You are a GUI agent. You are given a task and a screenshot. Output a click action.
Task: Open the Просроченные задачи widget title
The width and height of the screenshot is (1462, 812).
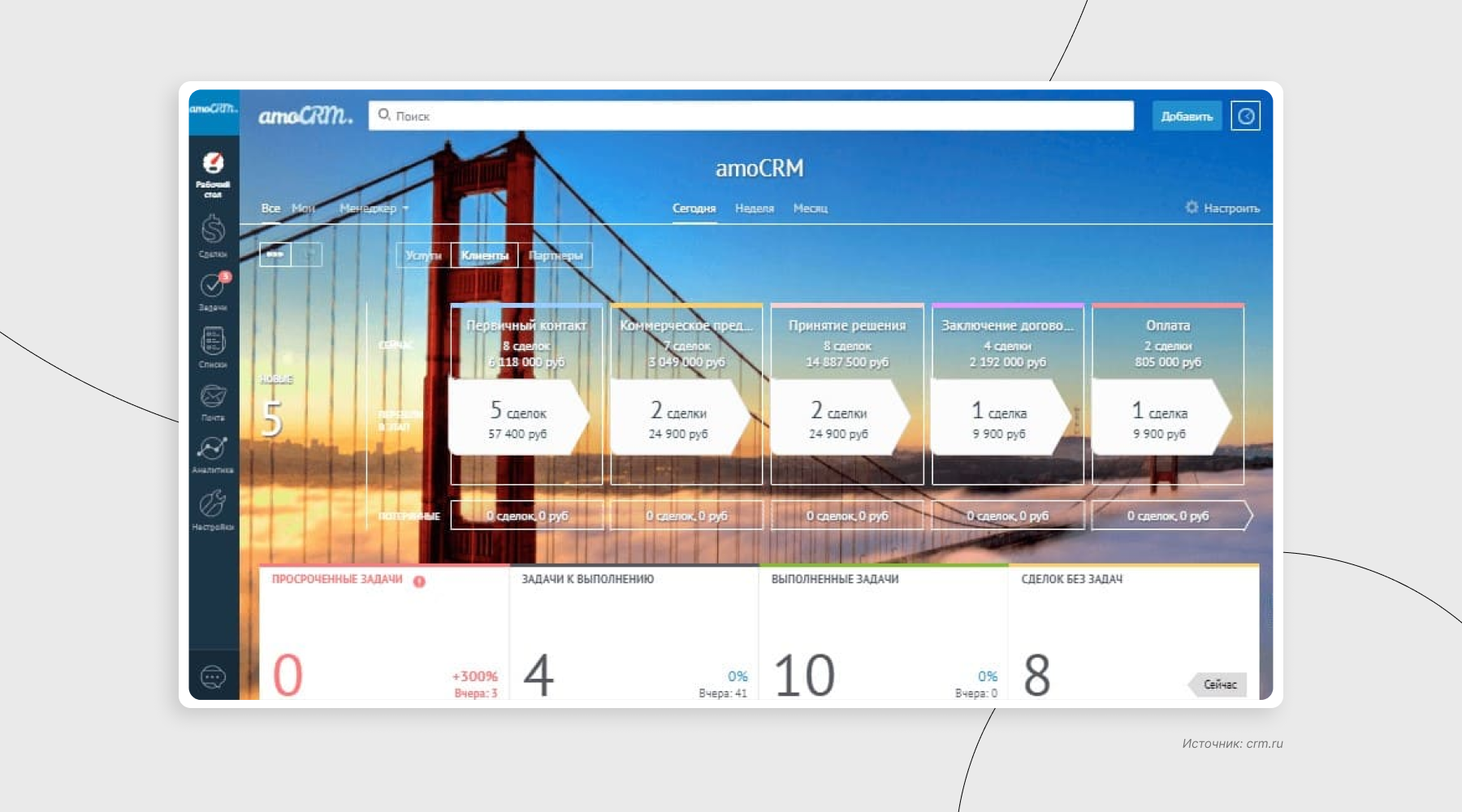click(x=337, y=579)
